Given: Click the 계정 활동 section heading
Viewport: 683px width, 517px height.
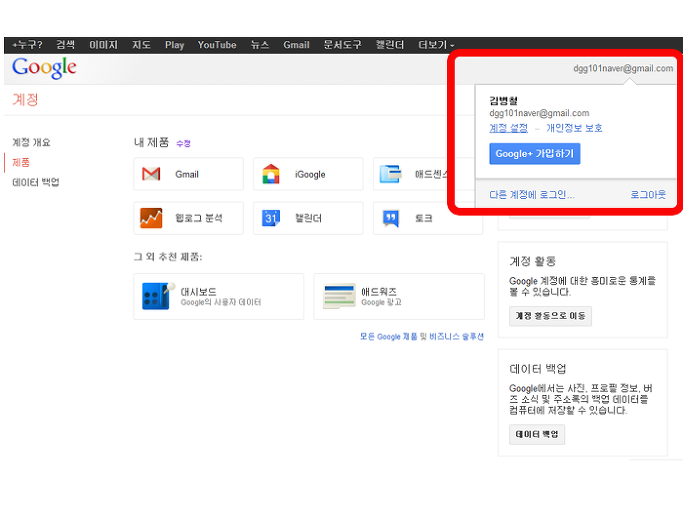Looking at the screenshot, I should click(x=533, y=261).
